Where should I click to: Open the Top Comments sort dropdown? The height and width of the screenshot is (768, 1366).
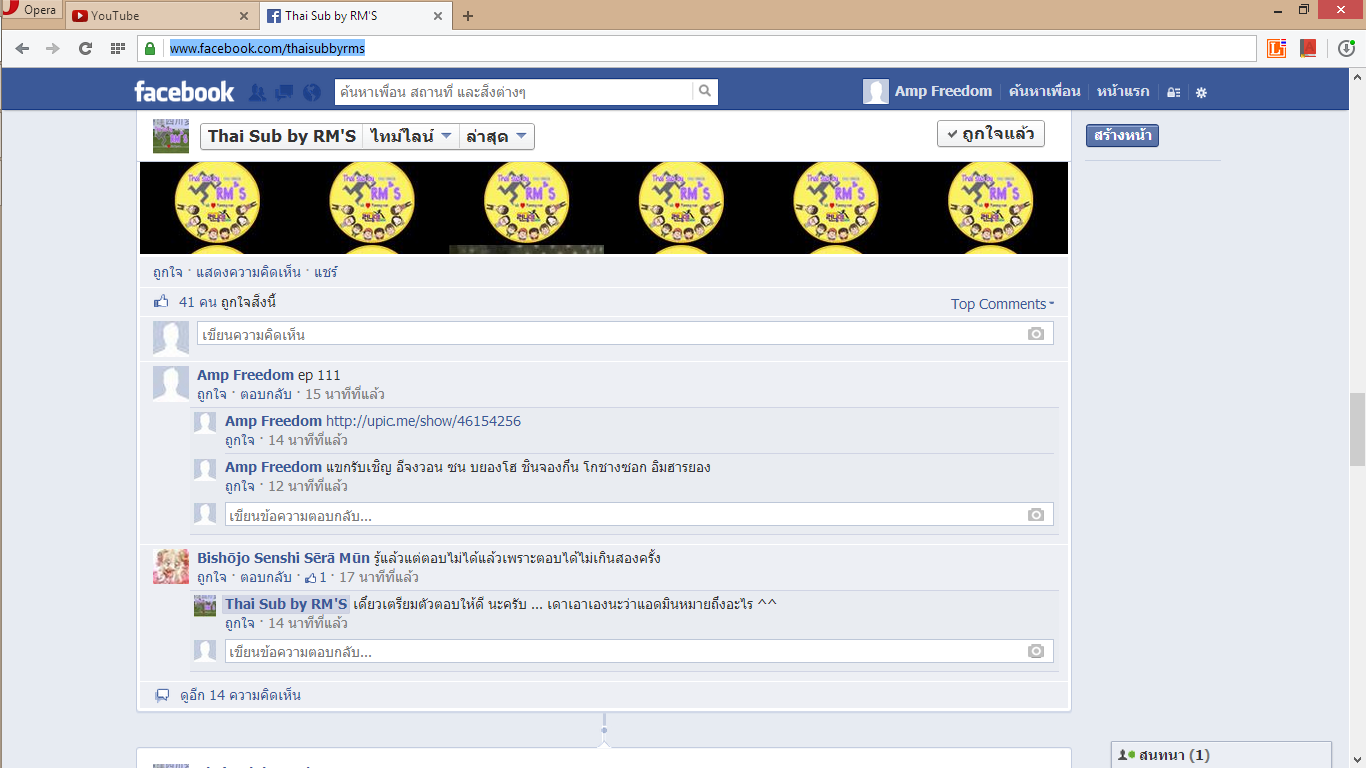point(1002,304)
